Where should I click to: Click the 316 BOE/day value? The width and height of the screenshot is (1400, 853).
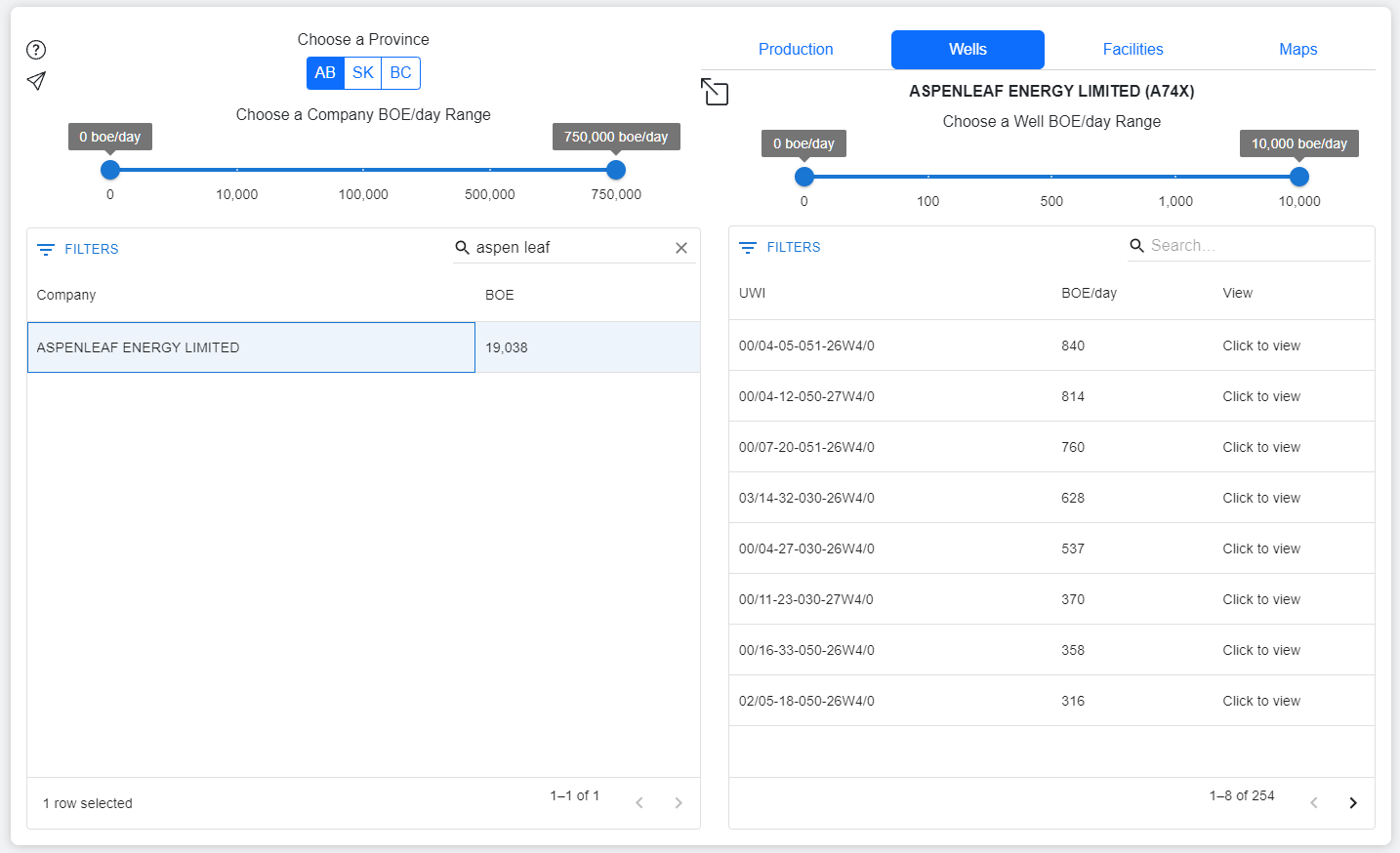point(1073,701)
